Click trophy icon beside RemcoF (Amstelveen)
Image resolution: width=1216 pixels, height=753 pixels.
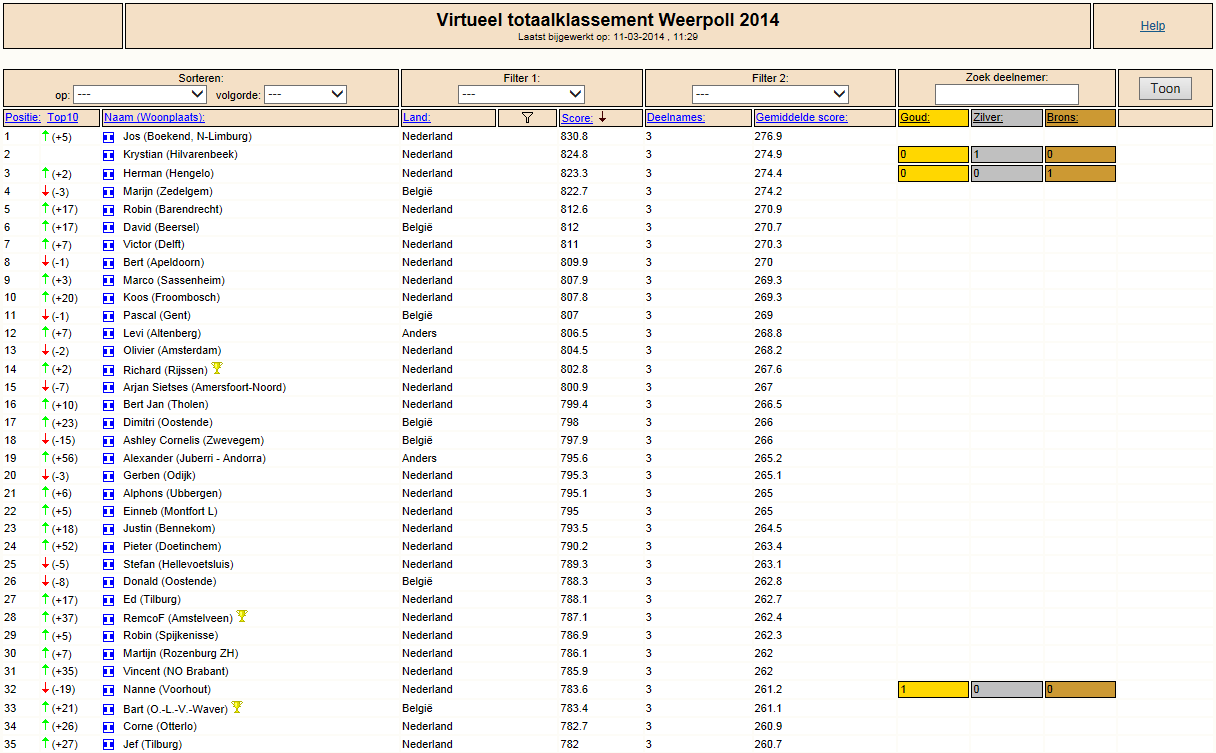click(242, 616)
